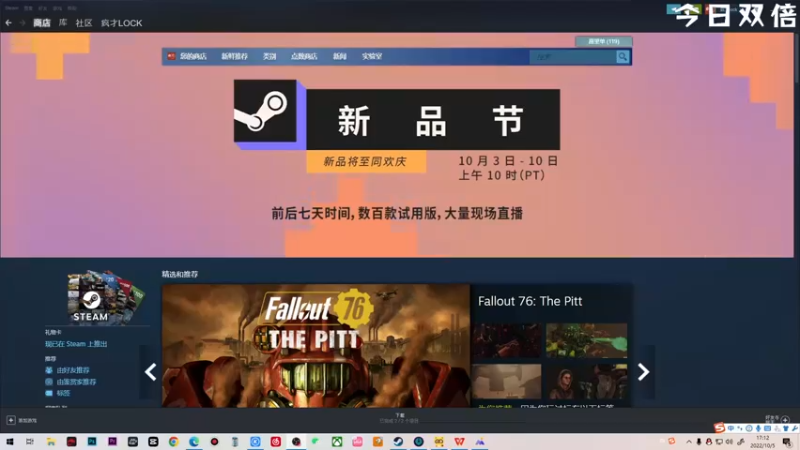Open 新闻 news menu item
The width and height of the screenshot is (800, 450).
coord(340,56)
